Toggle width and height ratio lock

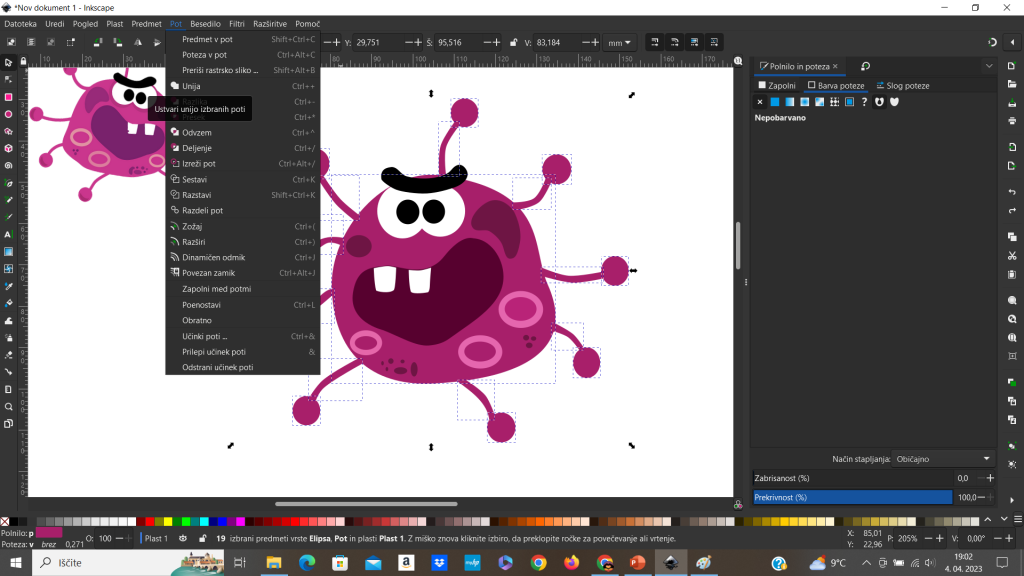pyautogui.click(x=513, y=42)
